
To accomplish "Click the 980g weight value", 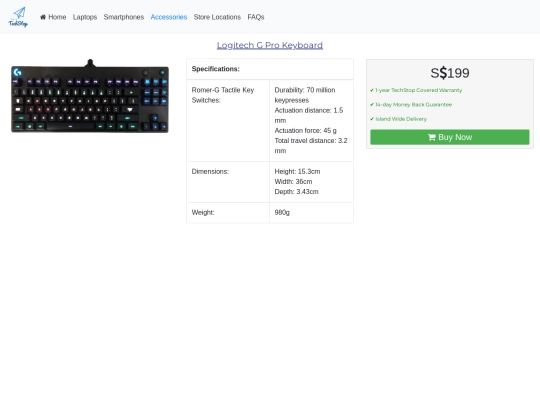I will click(282, 212).
